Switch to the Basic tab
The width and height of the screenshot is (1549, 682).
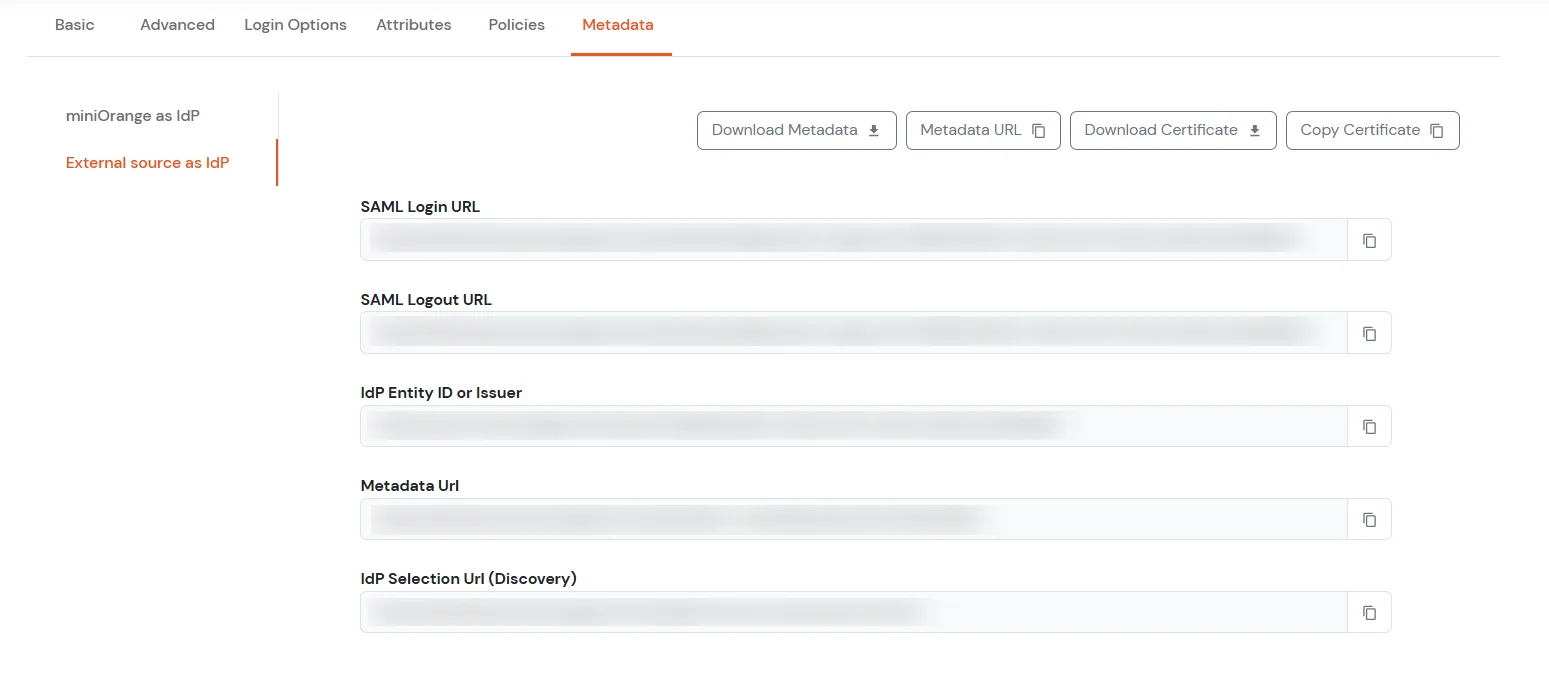click(x=74, y=24)
